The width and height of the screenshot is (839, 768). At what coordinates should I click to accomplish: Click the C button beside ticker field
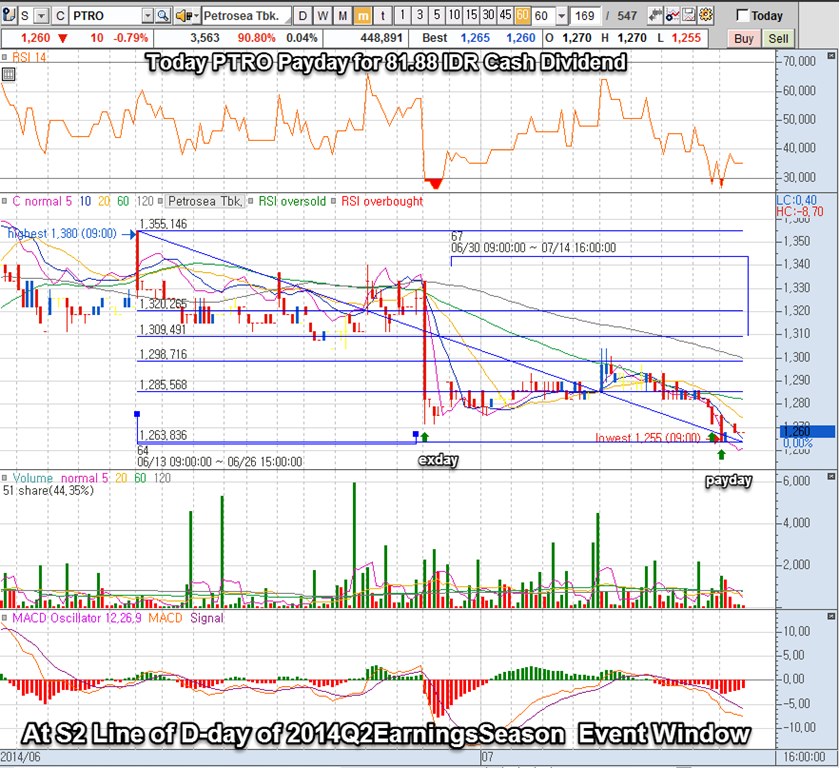pos(60,16)
